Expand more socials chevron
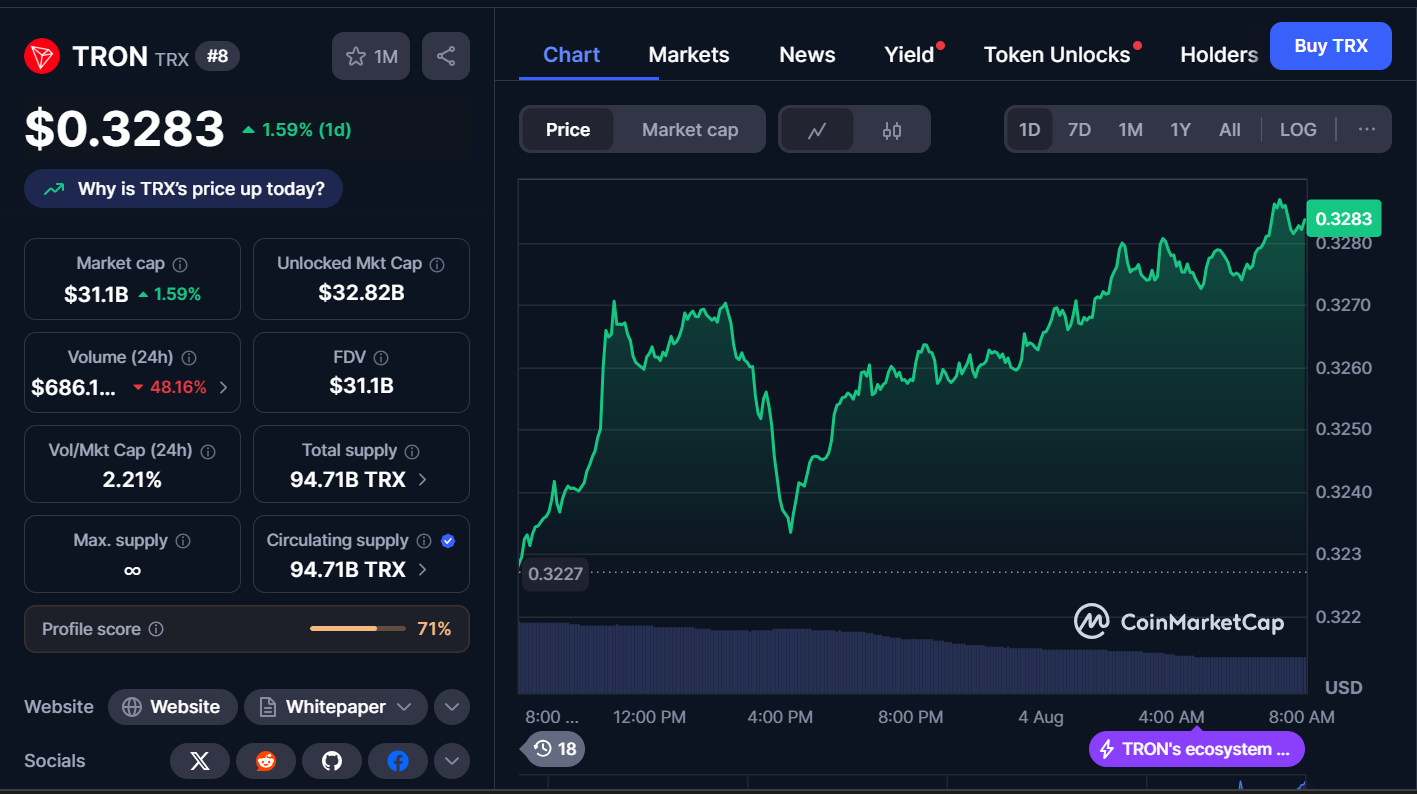Screen dimensions: 1417x794 pos(452,761)
